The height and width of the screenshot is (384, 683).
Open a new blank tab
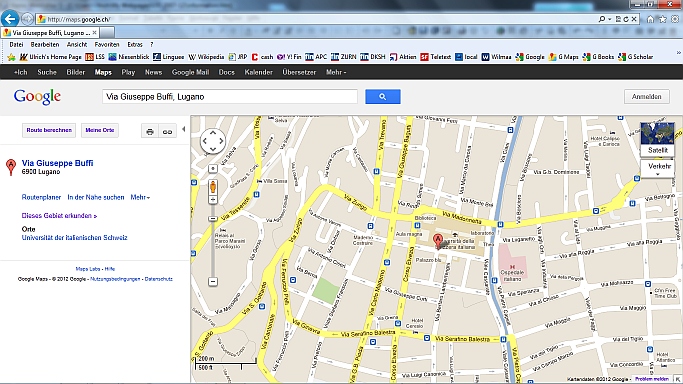(x=108, y=33)
